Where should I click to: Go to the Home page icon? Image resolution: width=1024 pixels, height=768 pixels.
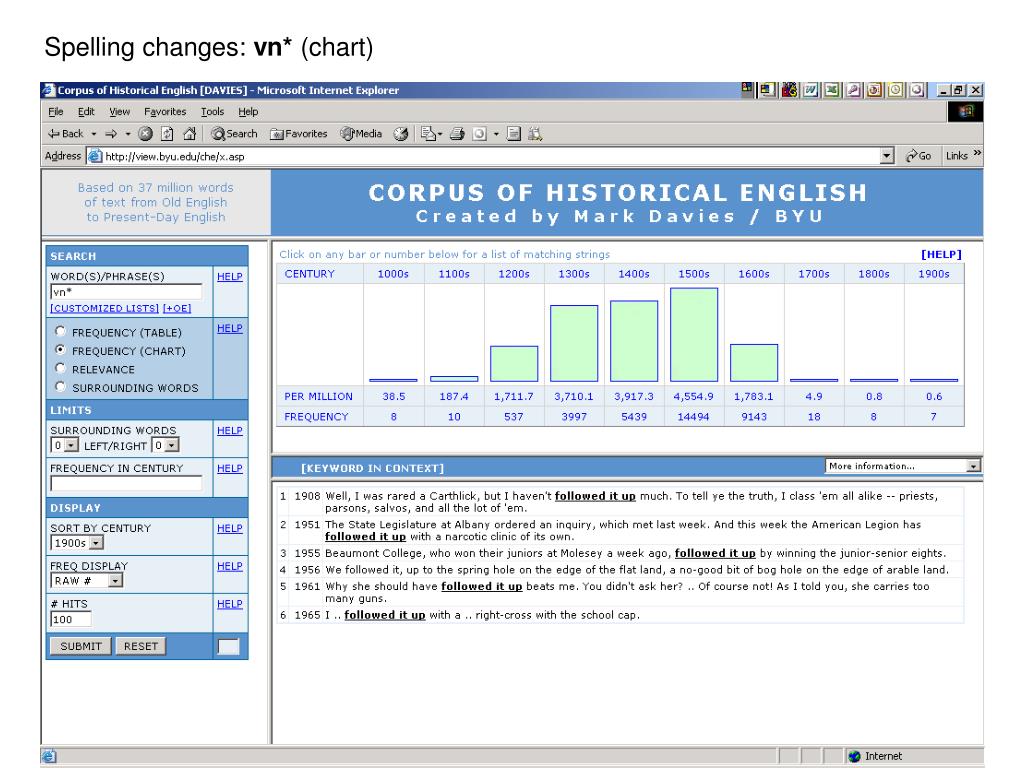point(189,134)
